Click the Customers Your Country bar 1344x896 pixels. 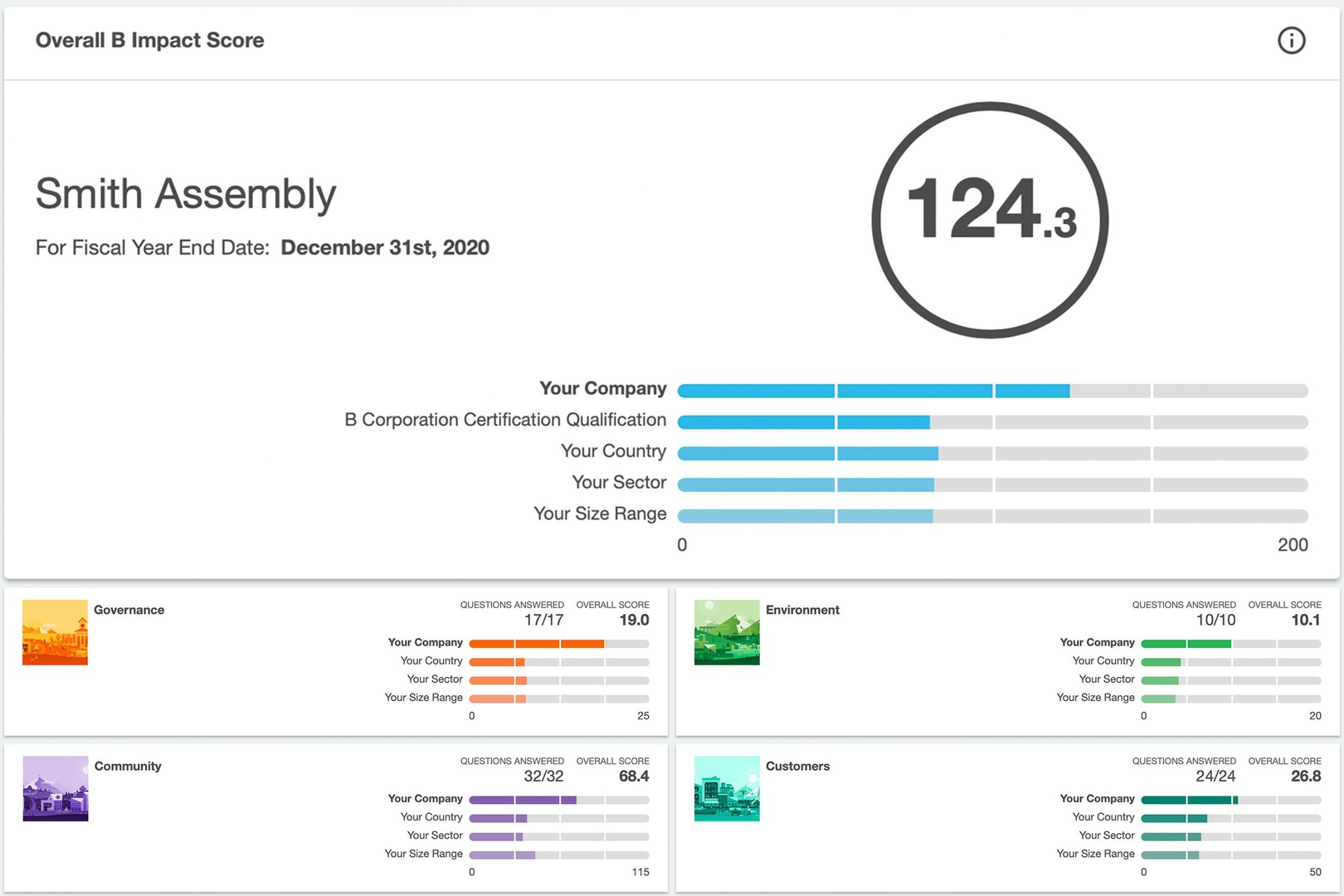pos(1231,818)
